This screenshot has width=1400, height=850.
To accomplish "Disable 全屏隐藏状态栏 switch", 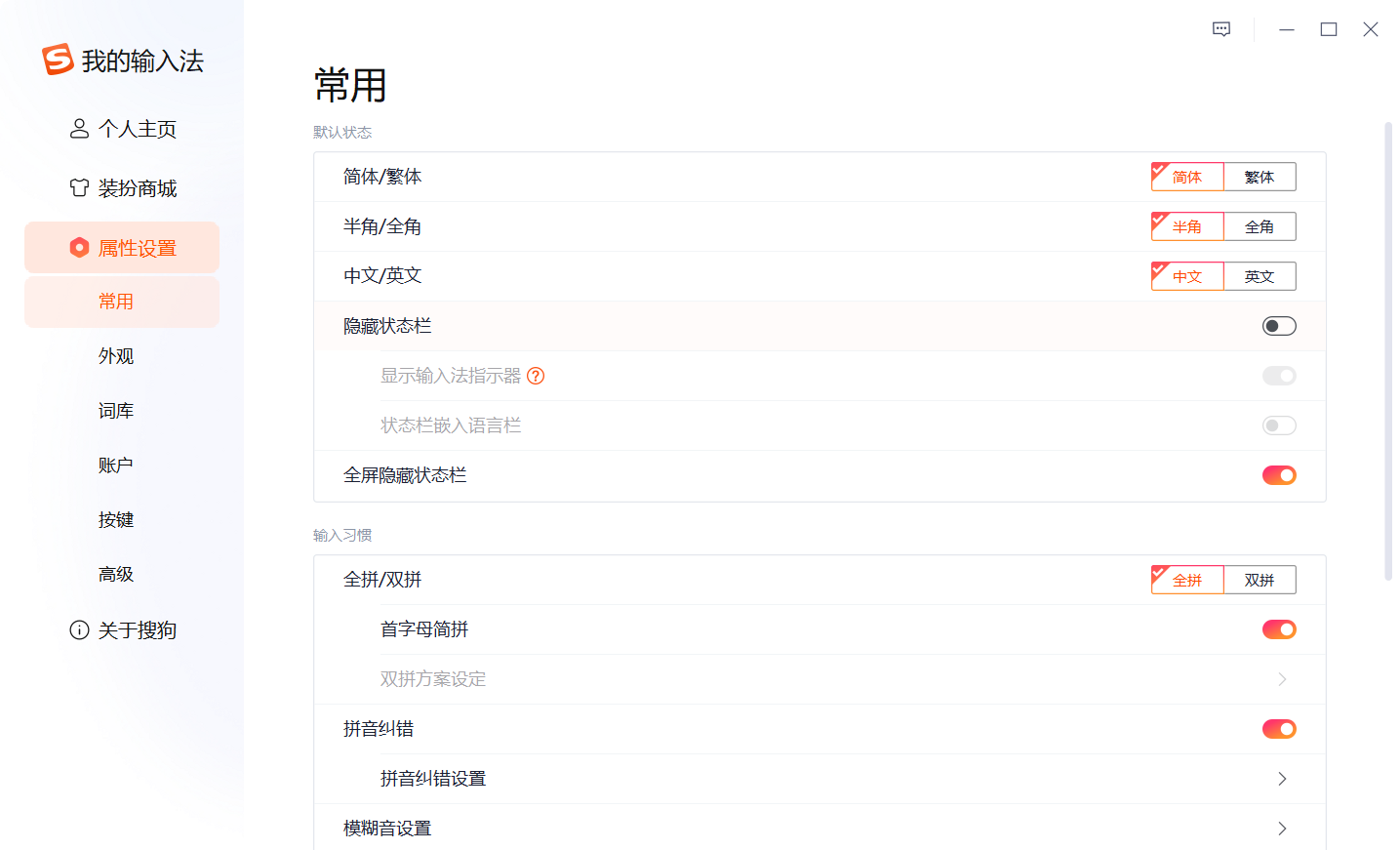I will pyautogui.click(x=1279, y=475).
